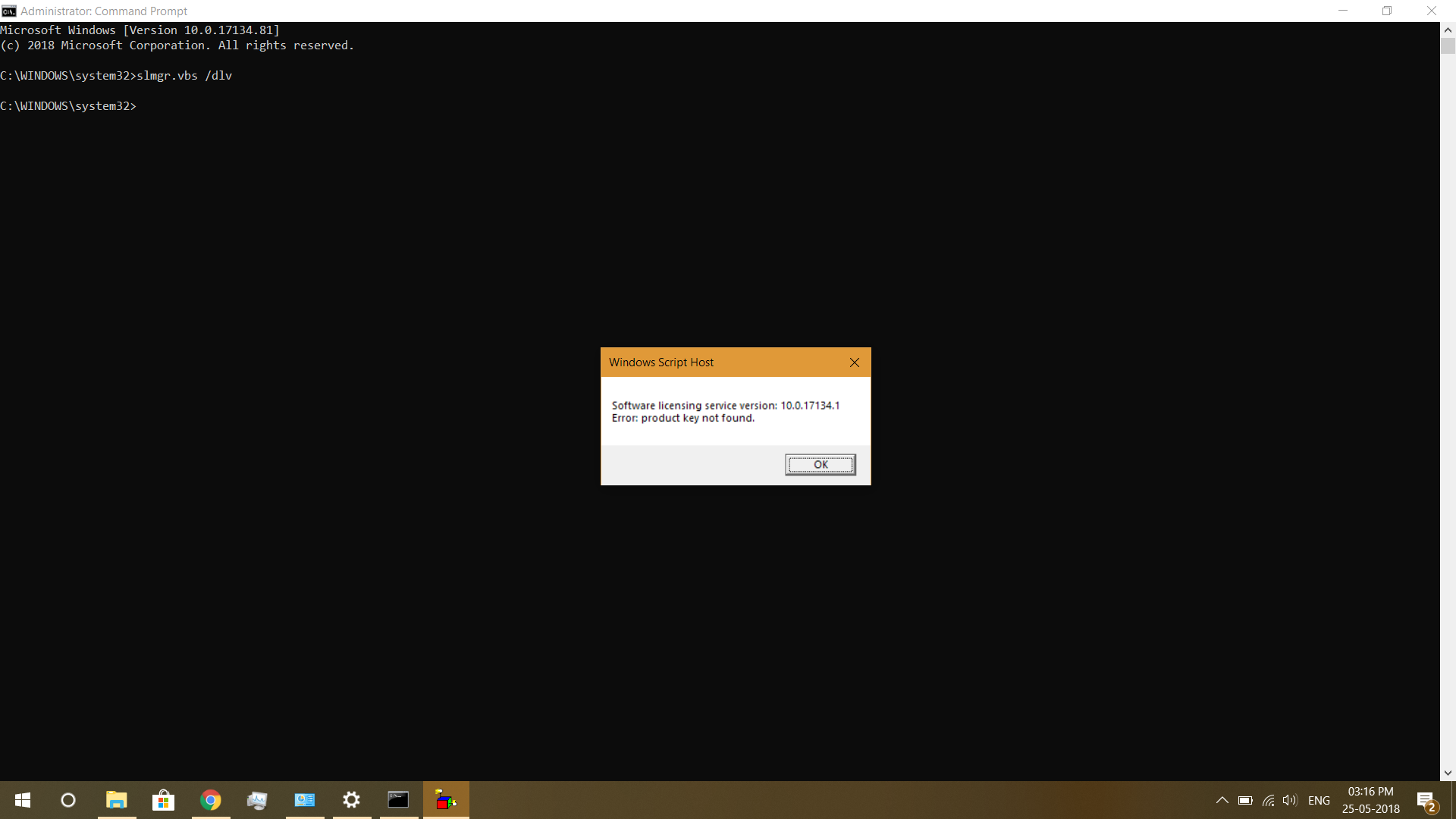1456x819 pixels.
Task: Open the Windows Start menu
Action: point(23,800)
